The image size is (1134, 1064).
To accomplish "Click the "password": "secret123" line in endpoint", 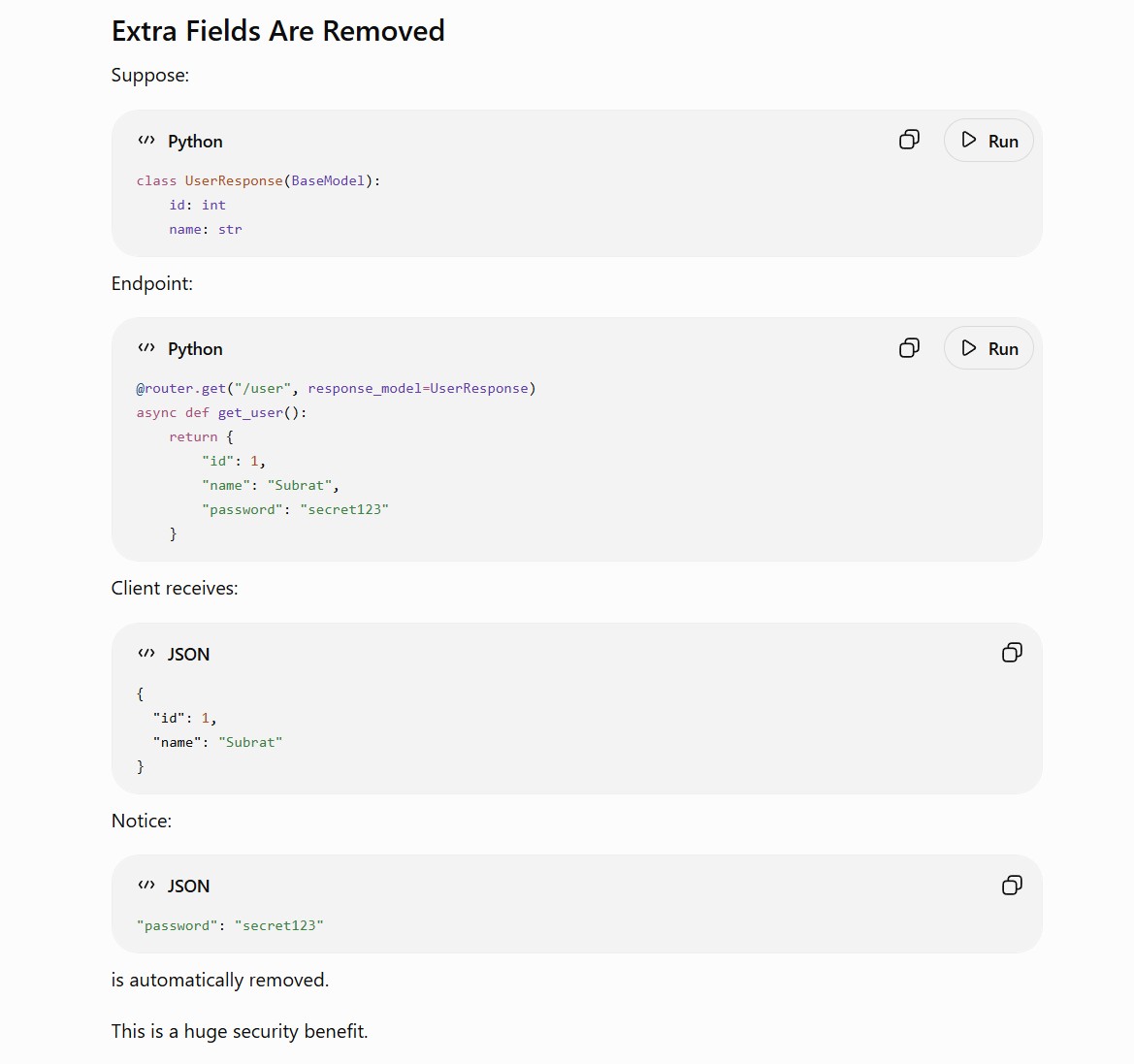I will tap(295, 509).
